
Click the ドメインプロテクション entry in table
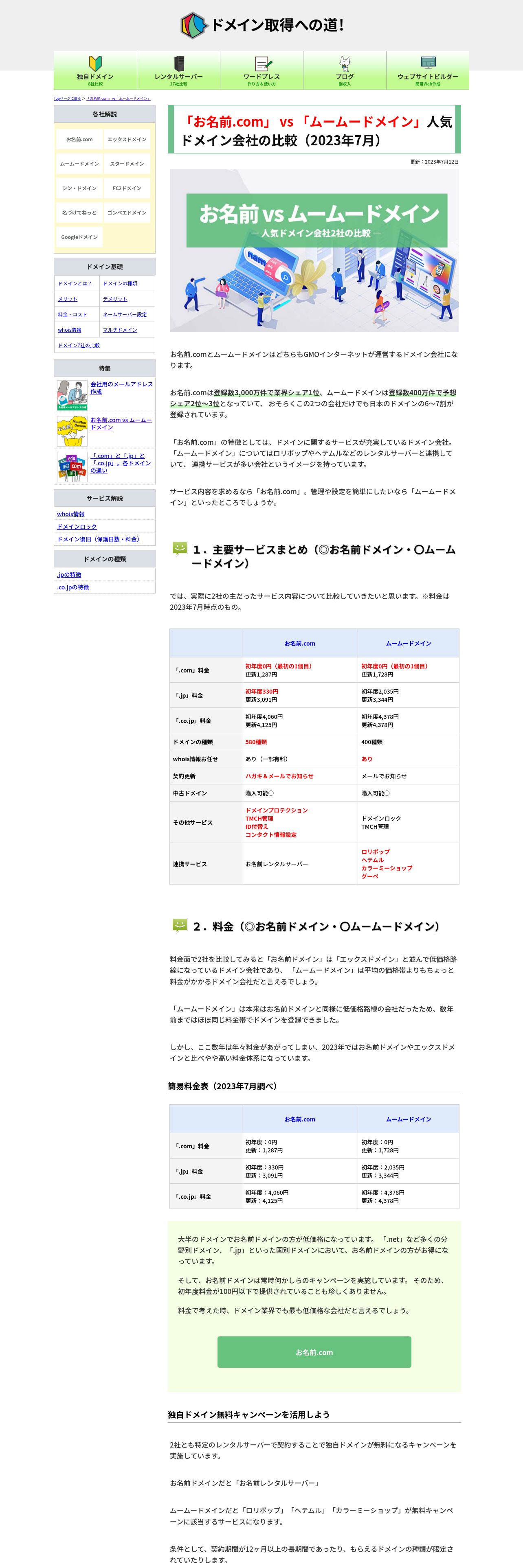pos(277,811)
